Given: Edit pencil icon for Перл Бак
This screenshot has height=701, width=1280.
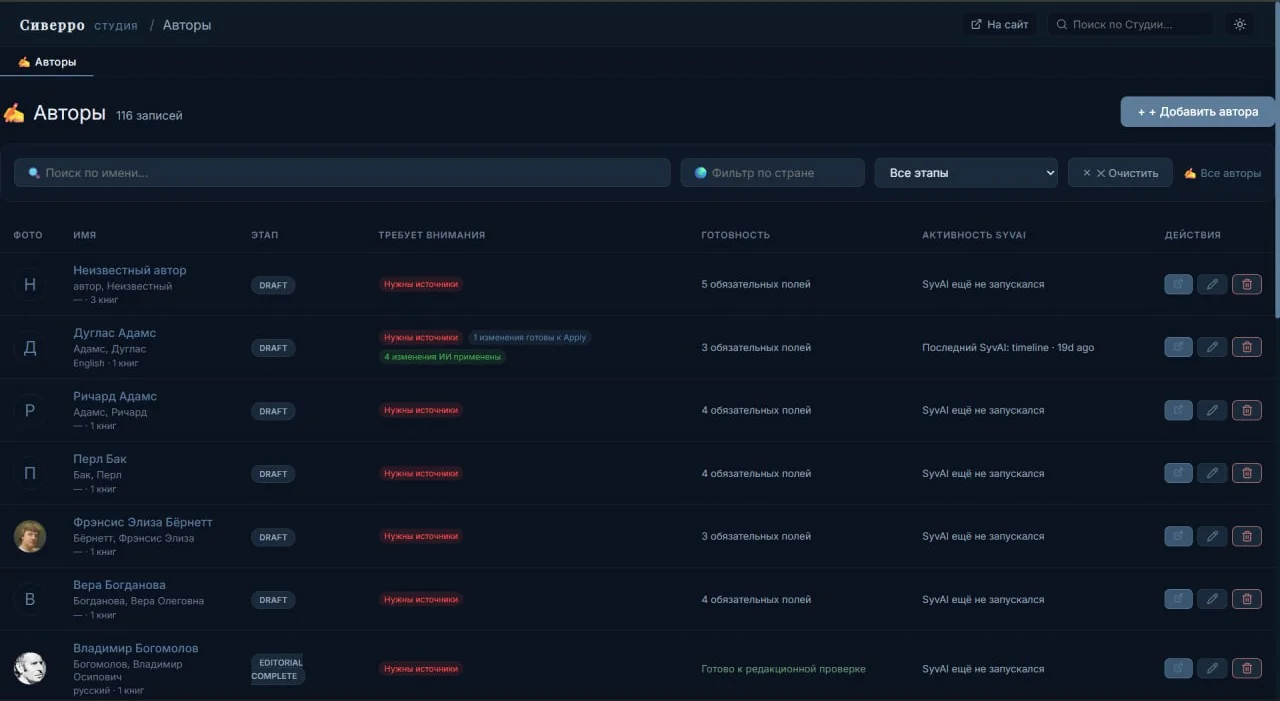Looking at the screenshot, I should 1212,473.
